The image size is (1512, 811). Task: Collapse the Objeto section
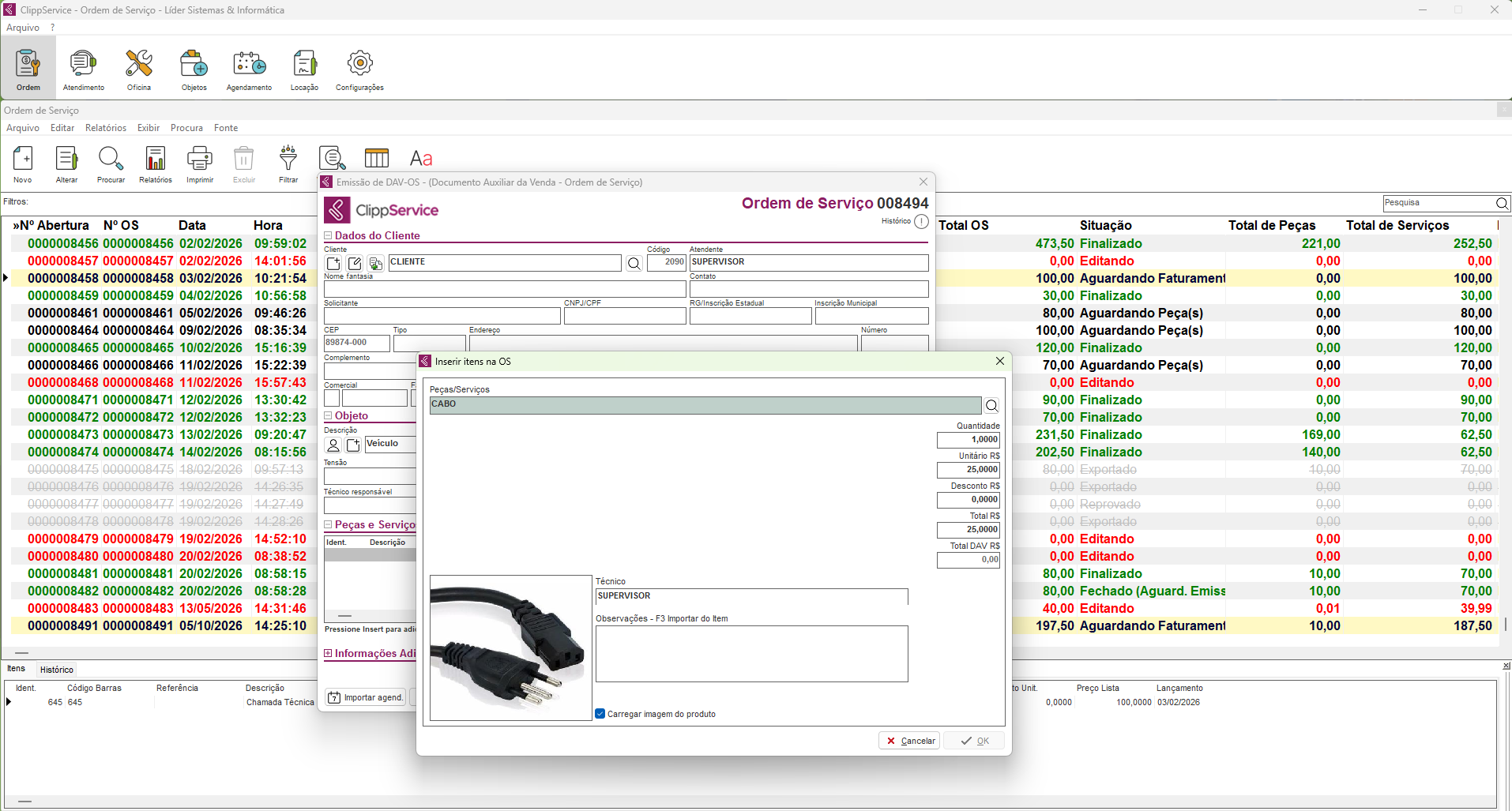(328, 415)
